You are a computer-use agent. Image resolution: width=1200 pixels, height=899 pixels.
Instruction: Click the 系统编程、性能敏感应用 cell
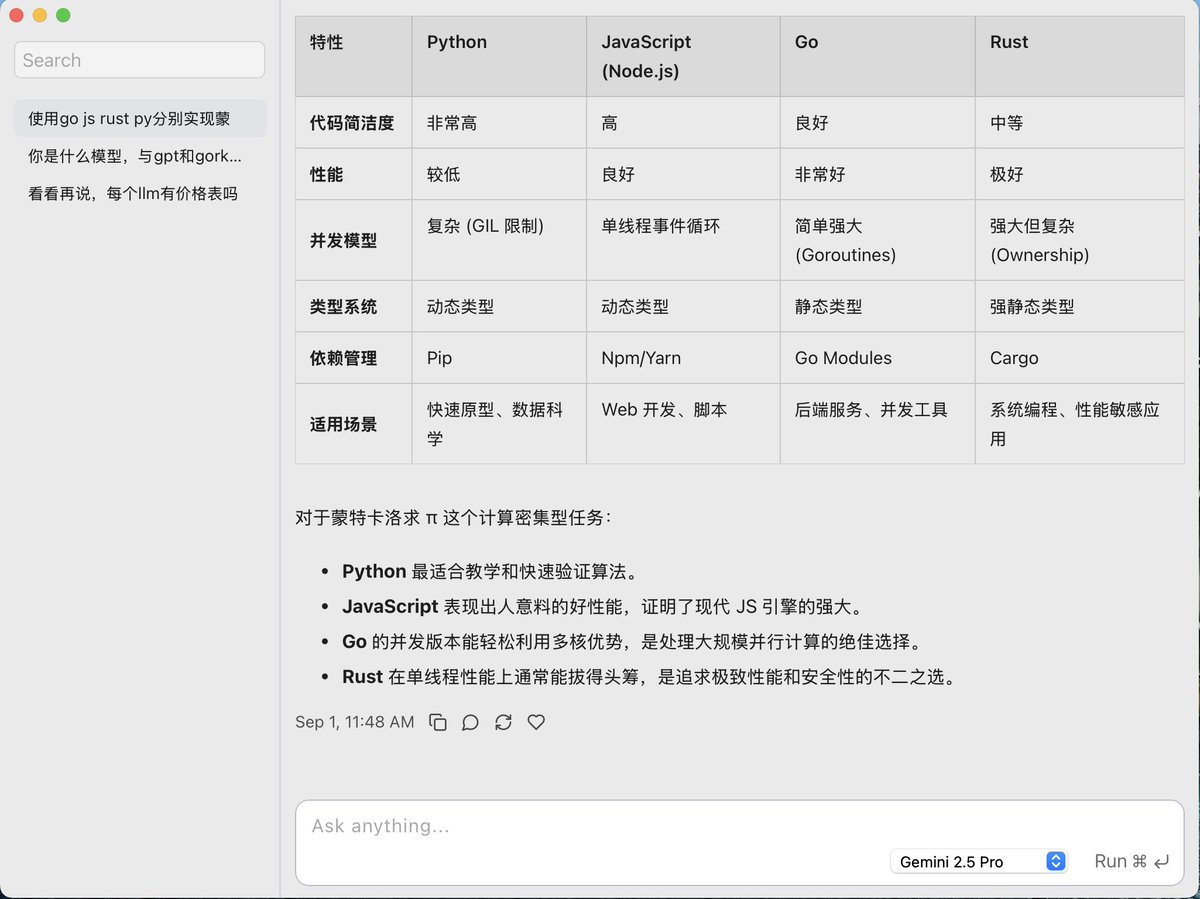[1079, 424]
